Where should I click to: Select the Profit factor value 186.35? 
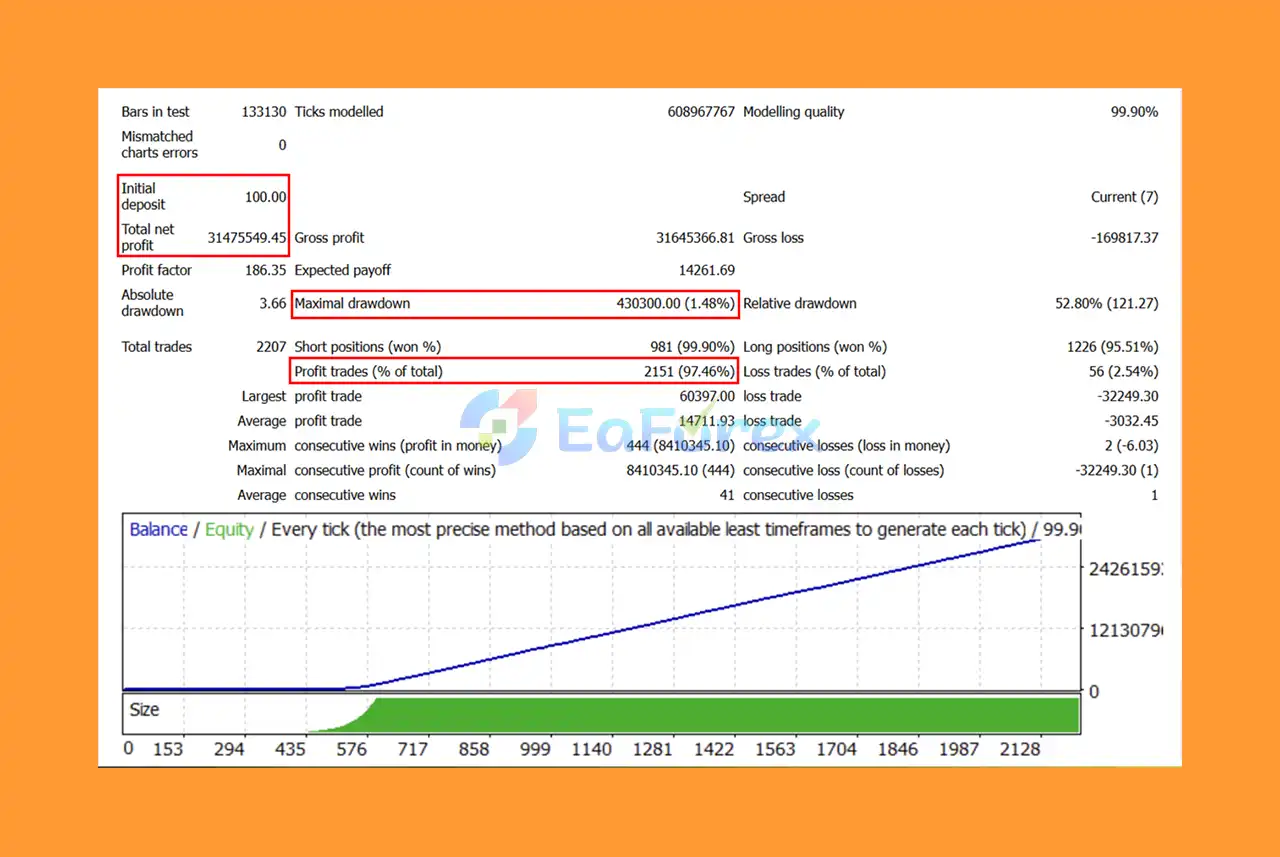tap(266, 270)
